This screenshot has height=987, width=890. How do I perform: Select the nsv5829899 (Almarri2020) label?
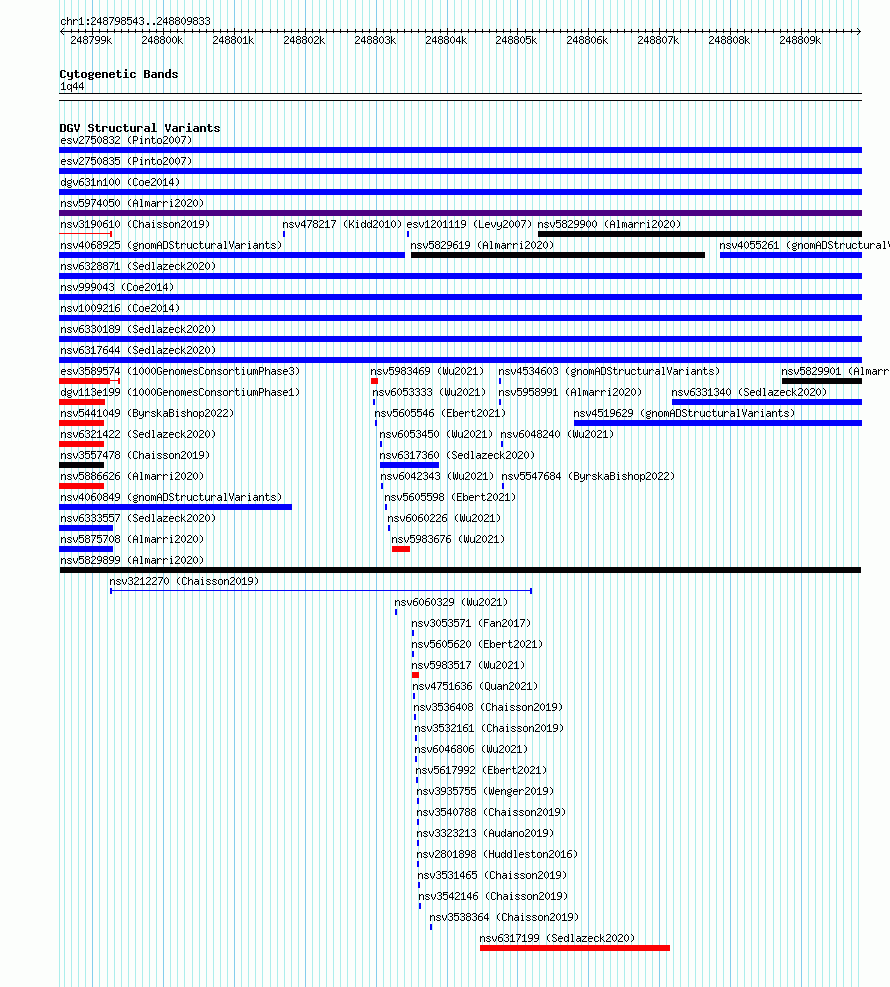coord(132,560)
